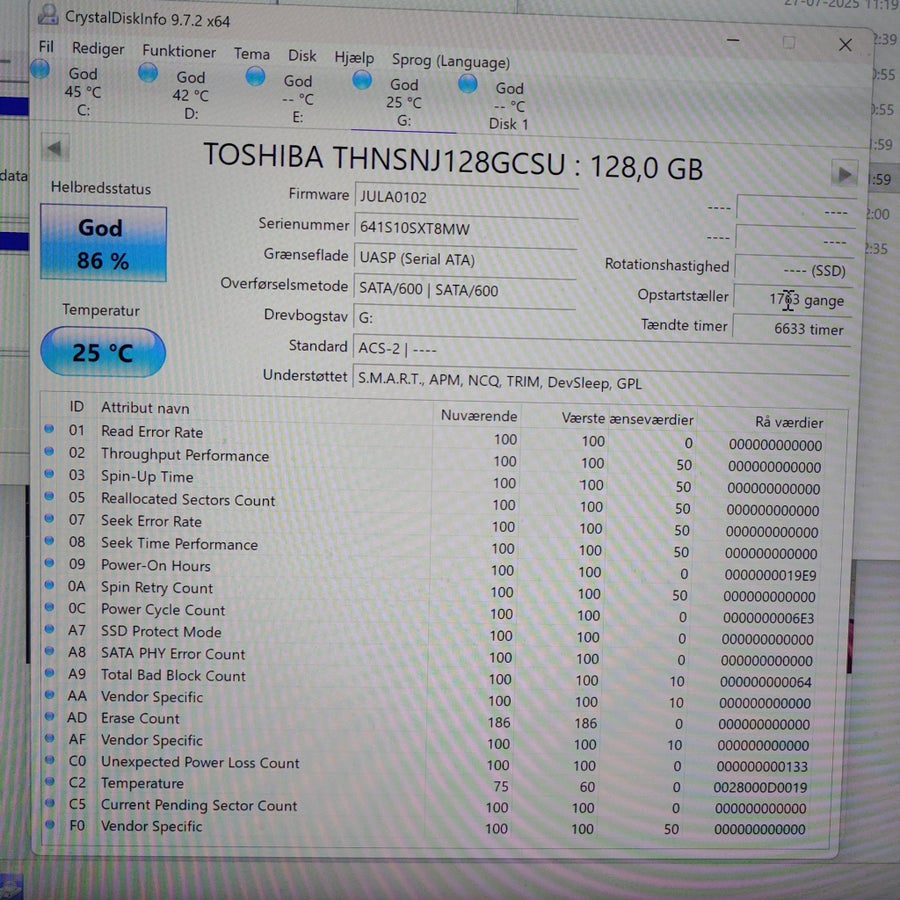Click raw value 0028000D0019

(x=760, y=788)
